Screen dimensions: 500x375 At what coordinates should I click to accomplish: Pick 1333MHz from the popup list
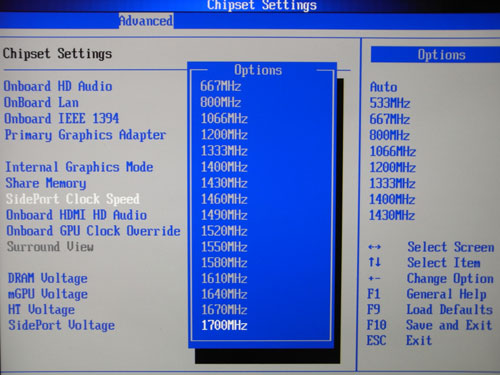(x=224, y=151)
